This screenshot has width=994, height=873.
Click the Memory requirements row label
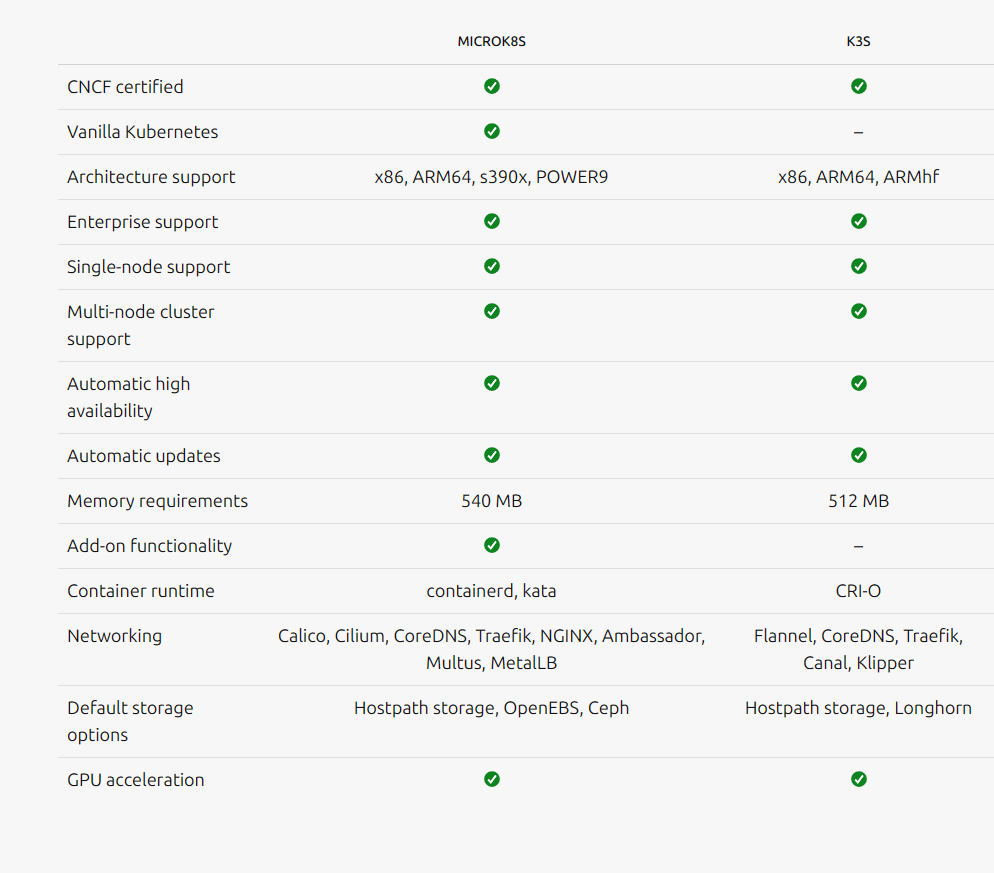tap(157, 501)
